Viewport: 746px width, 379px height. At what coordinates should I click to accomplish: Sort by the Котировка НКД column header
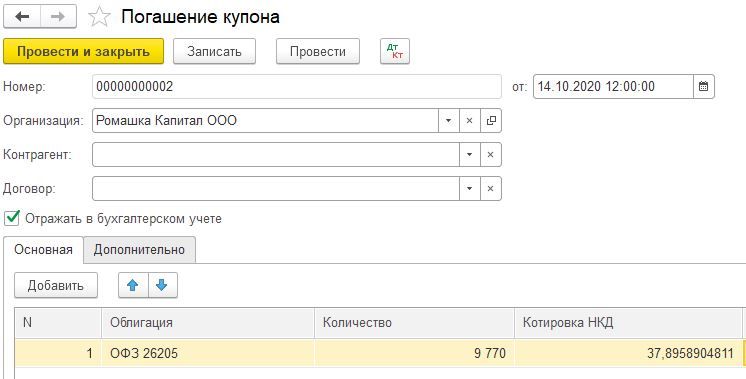point(628,323)
